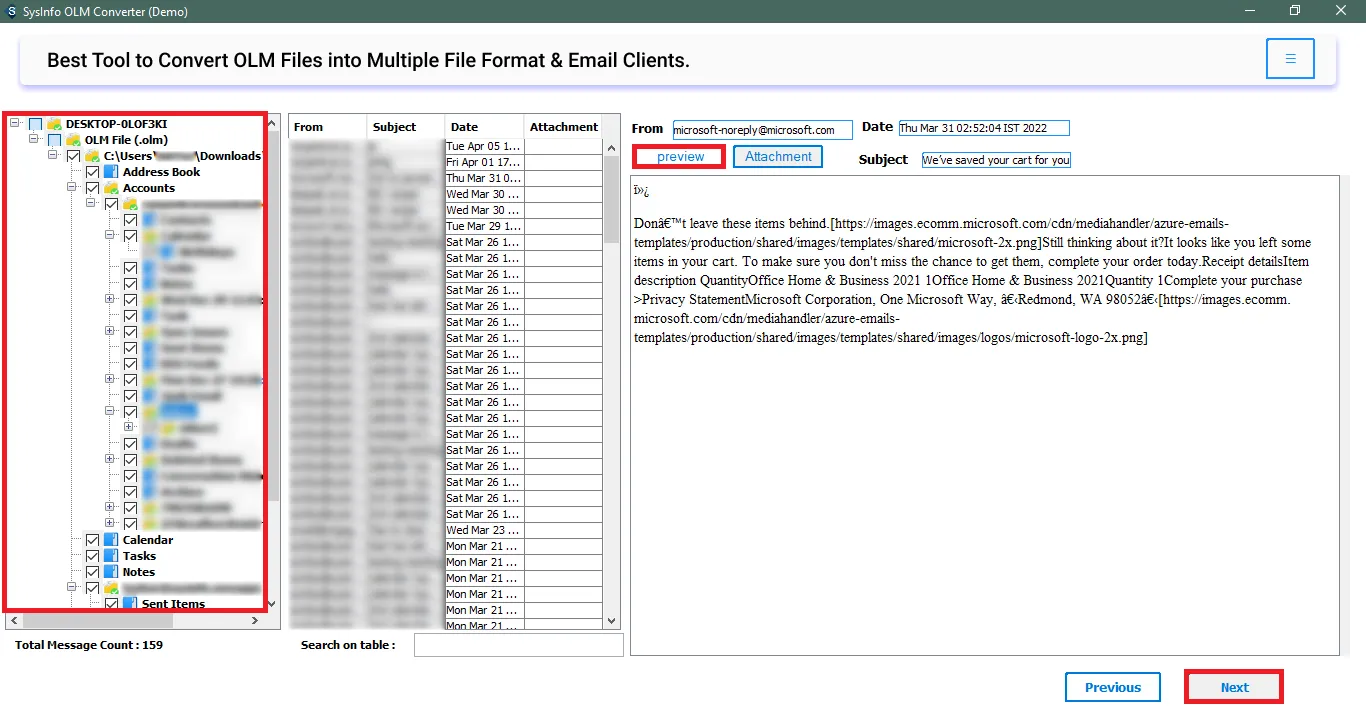The width and height of the screenshot is (1366, 728).
Task: Switch to the Attachment tab
Action: point(777,157)
